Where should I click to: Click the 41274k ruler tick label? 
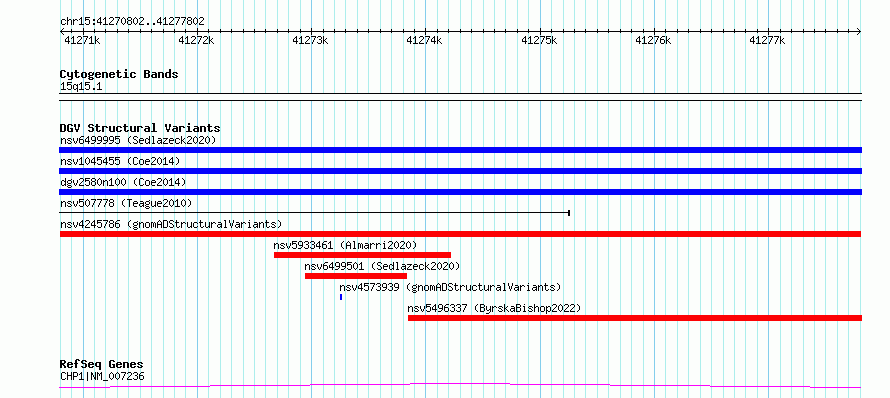[424, 40]
